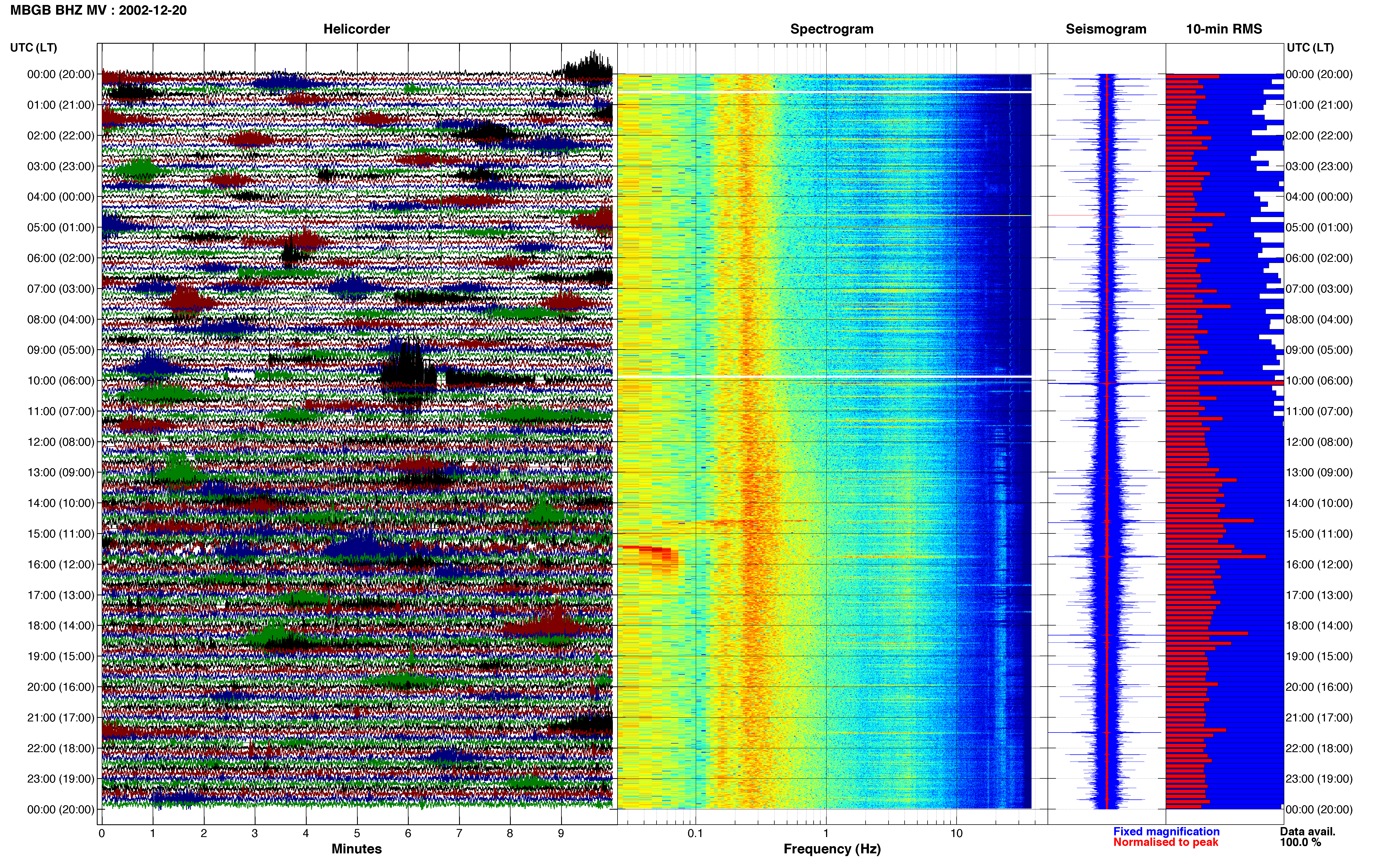Click the 'Data avail.' label

pos(1308,831)
